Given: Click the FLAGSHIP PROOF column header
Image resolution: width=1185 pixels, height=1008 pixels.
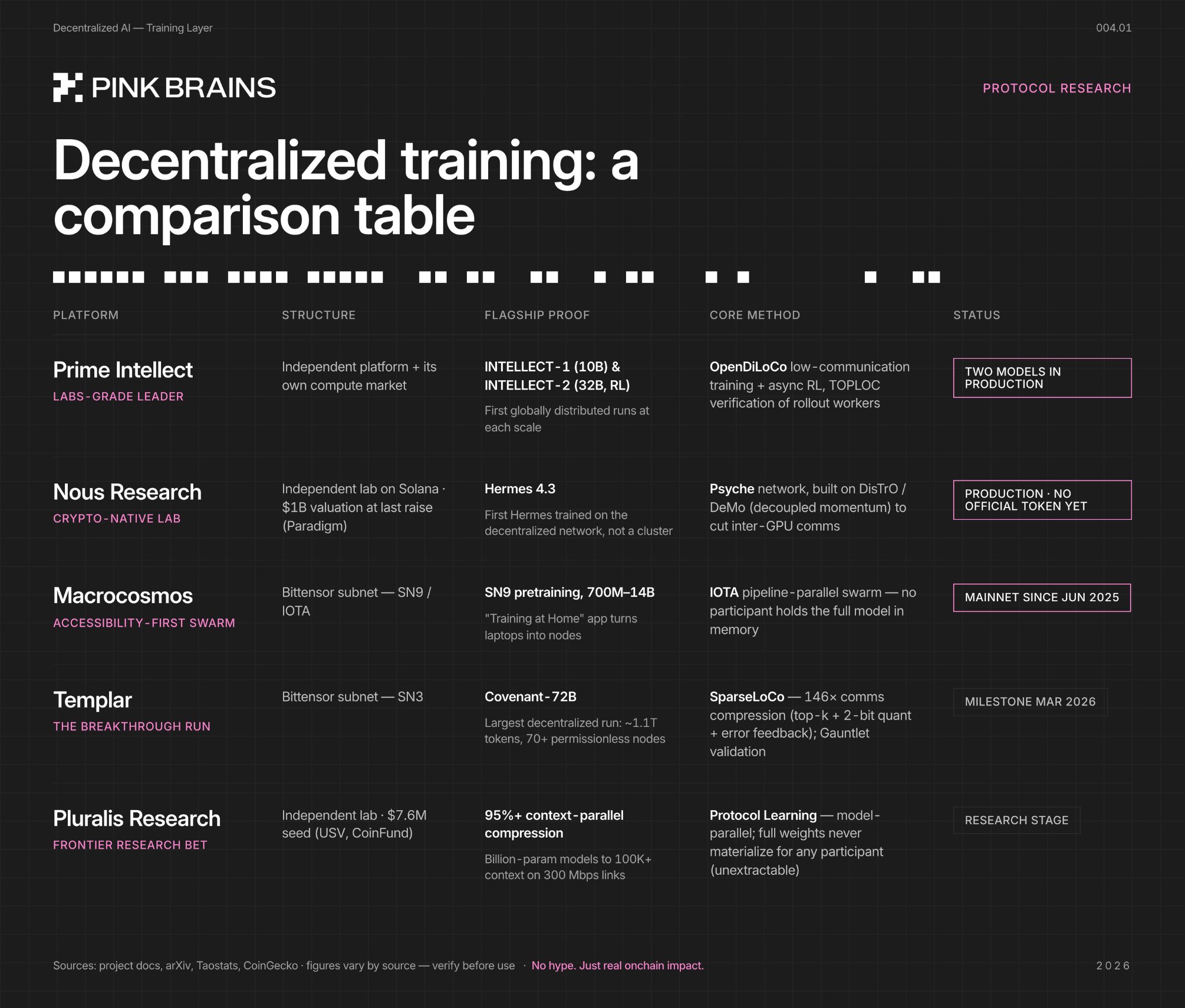Looking at the screenshot, I should tap(537, 315).
